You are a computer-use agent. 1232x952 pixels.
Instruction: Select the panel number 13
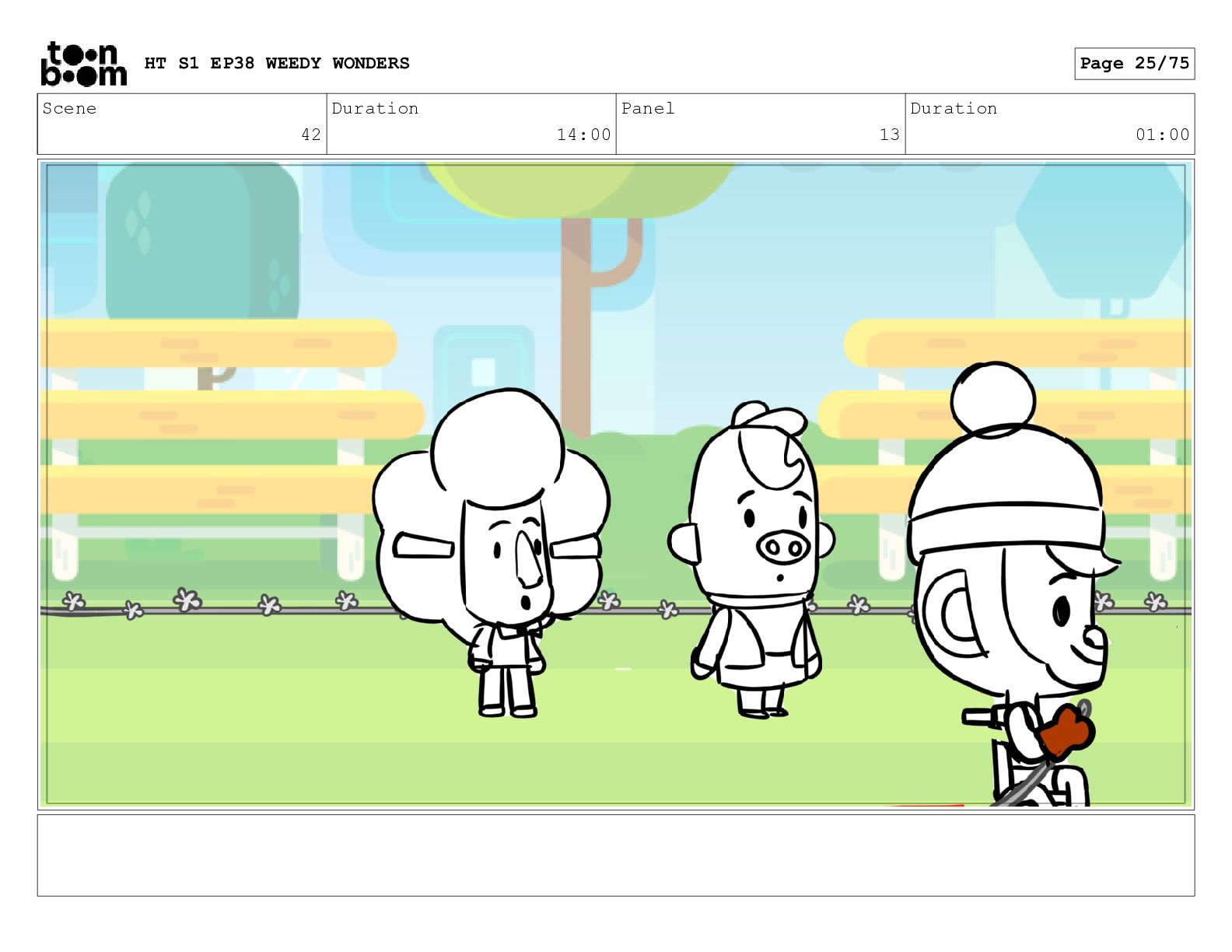(890, 135)
